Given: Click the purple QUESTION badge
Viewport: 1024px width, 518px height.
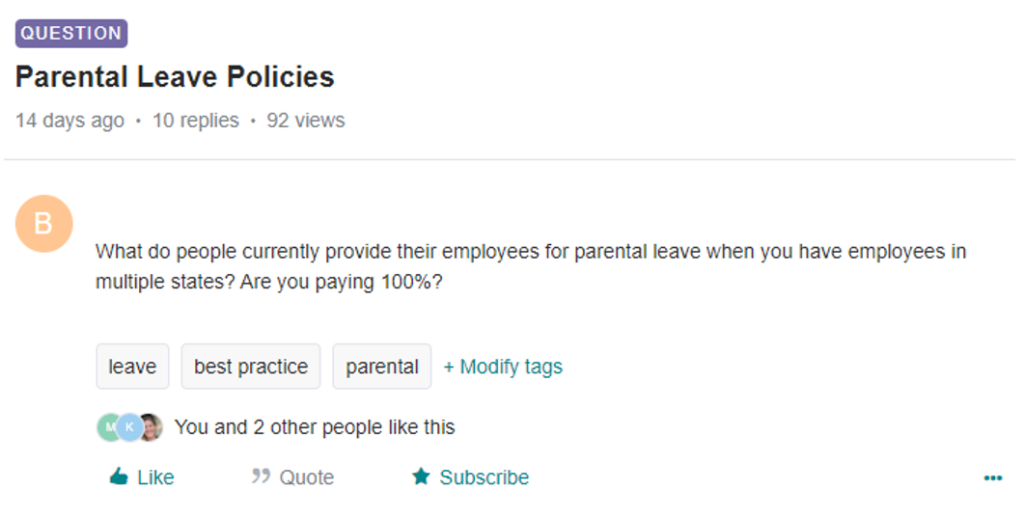Looking at the screenshot, I should (71, 33).
